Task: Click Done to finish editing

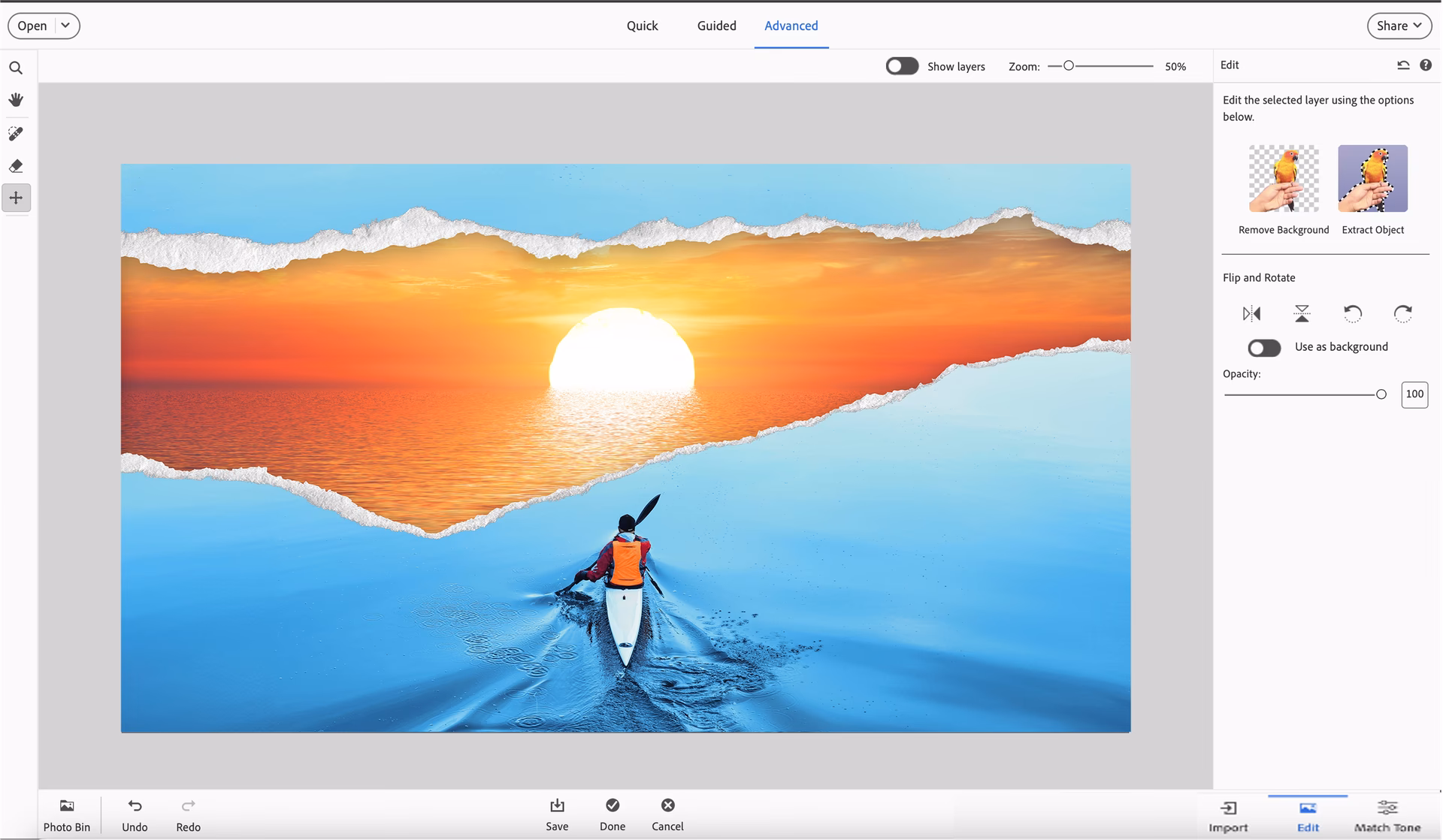Action: click(613, 815)
